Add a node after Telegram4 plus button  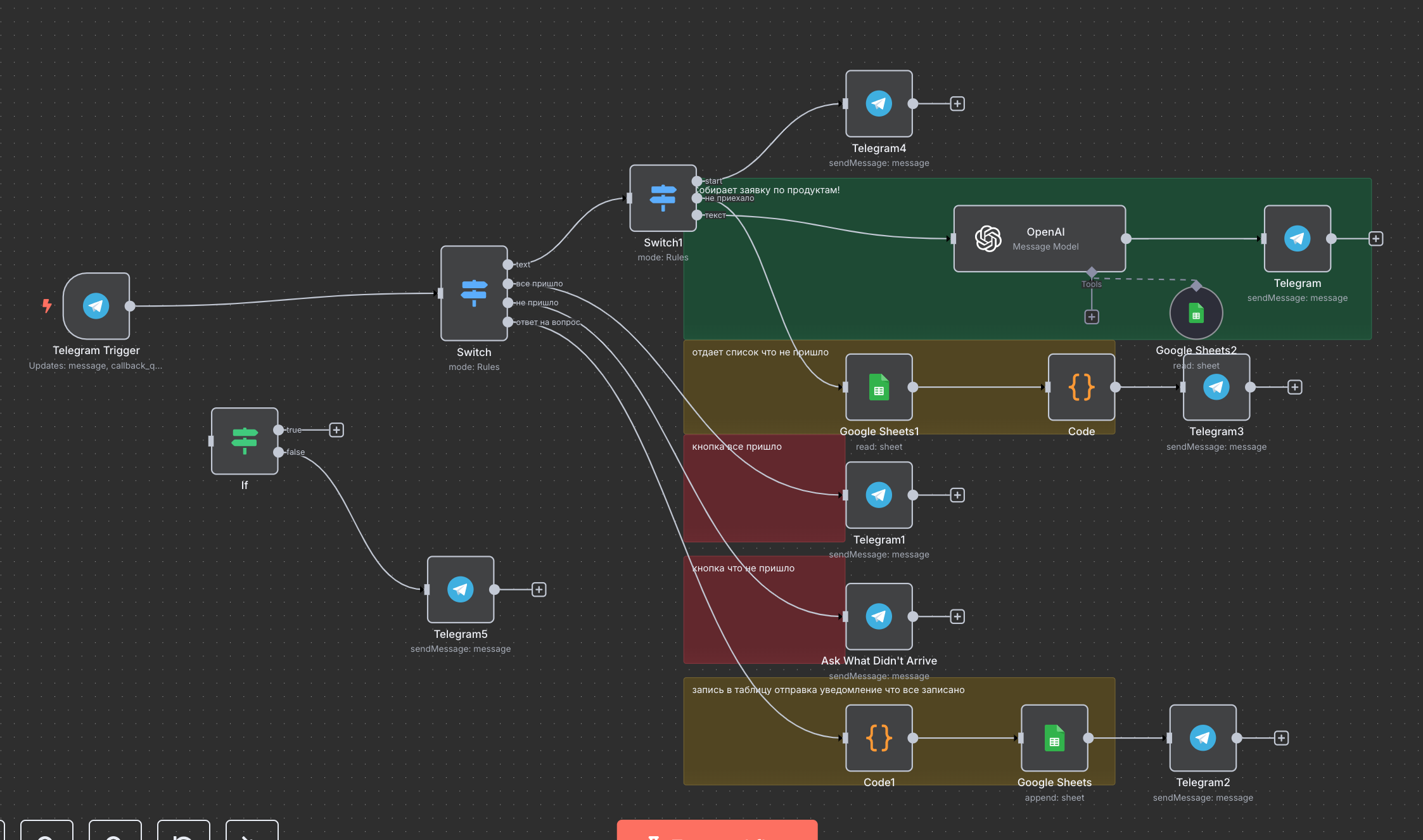point(957,104)
